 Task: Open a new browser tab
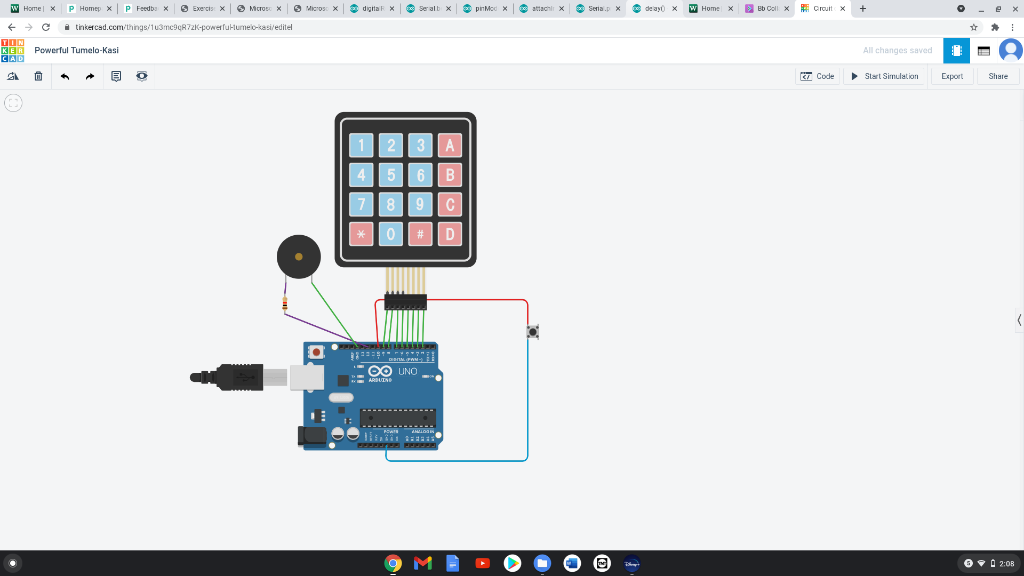[x=863, y=8]
